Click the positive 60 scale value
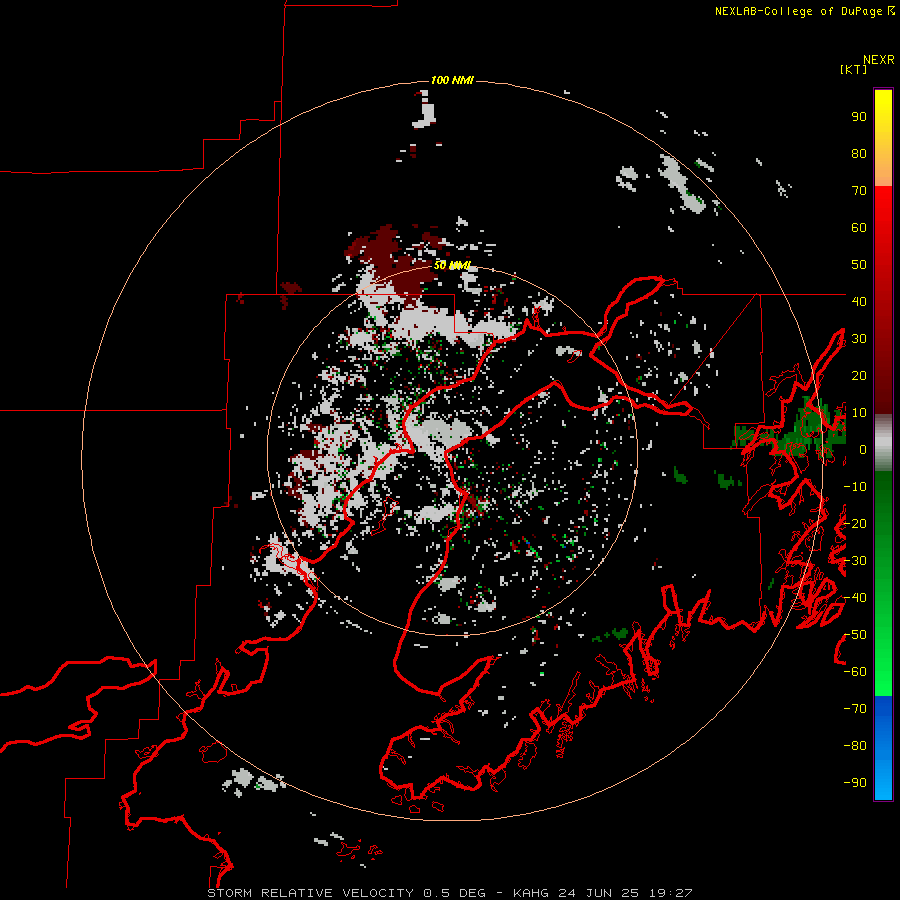The height and width of the screenshot is (900, 900). point(859,227)
